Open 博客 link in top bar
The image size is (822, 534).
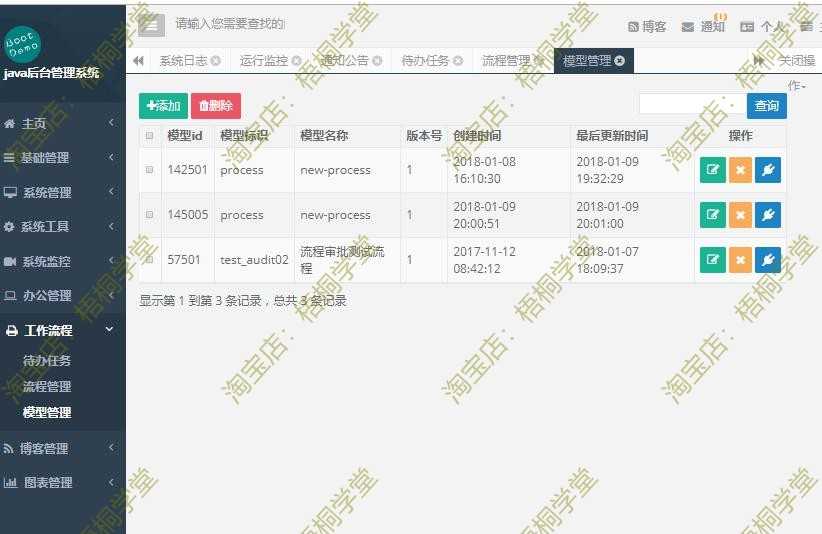click(x=647, y=26)
